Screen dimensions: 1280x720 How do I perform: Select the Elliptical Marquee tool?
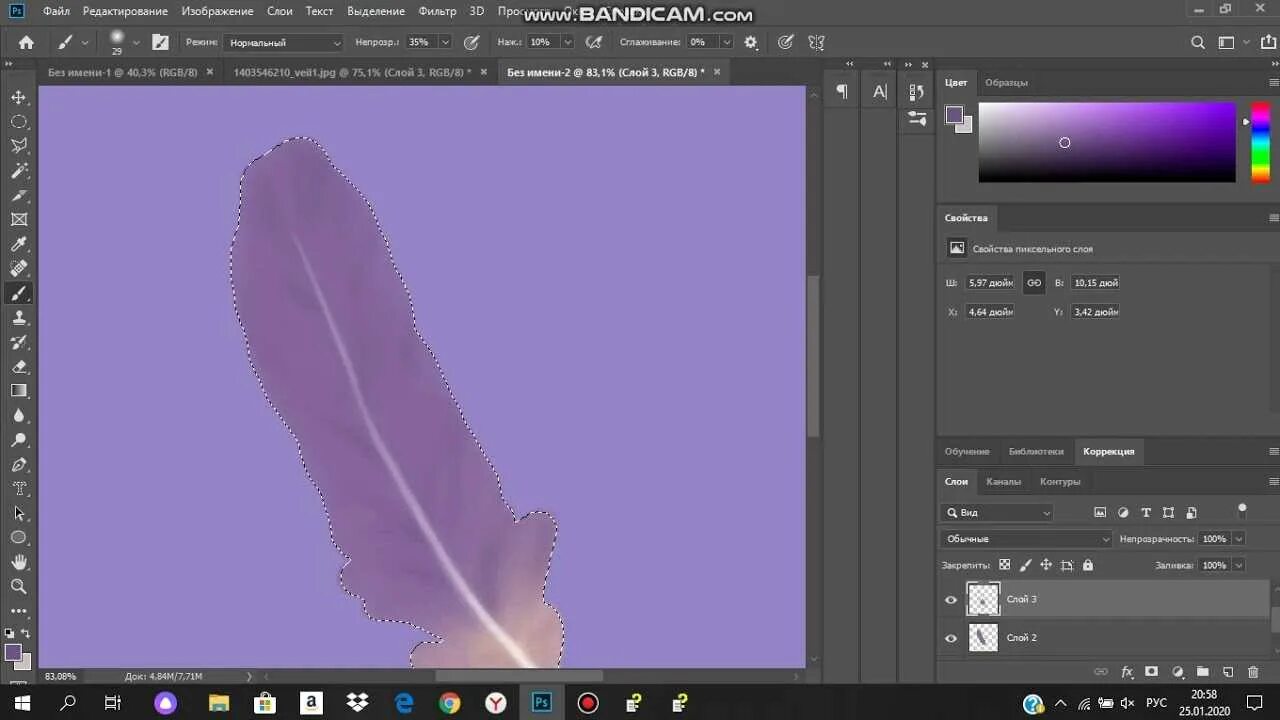pyautogui.click(x=19, y=122)
